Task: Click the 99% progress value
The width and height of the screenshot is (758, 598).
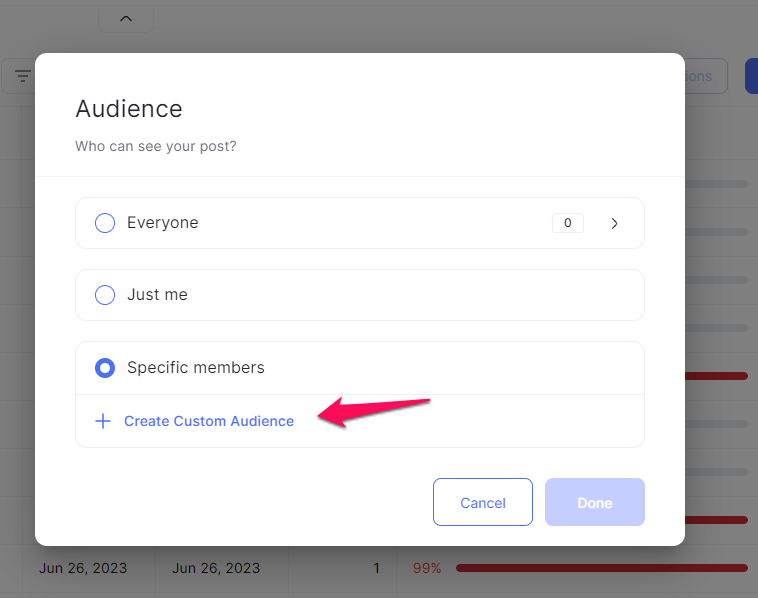Action: tap(427, 568)
